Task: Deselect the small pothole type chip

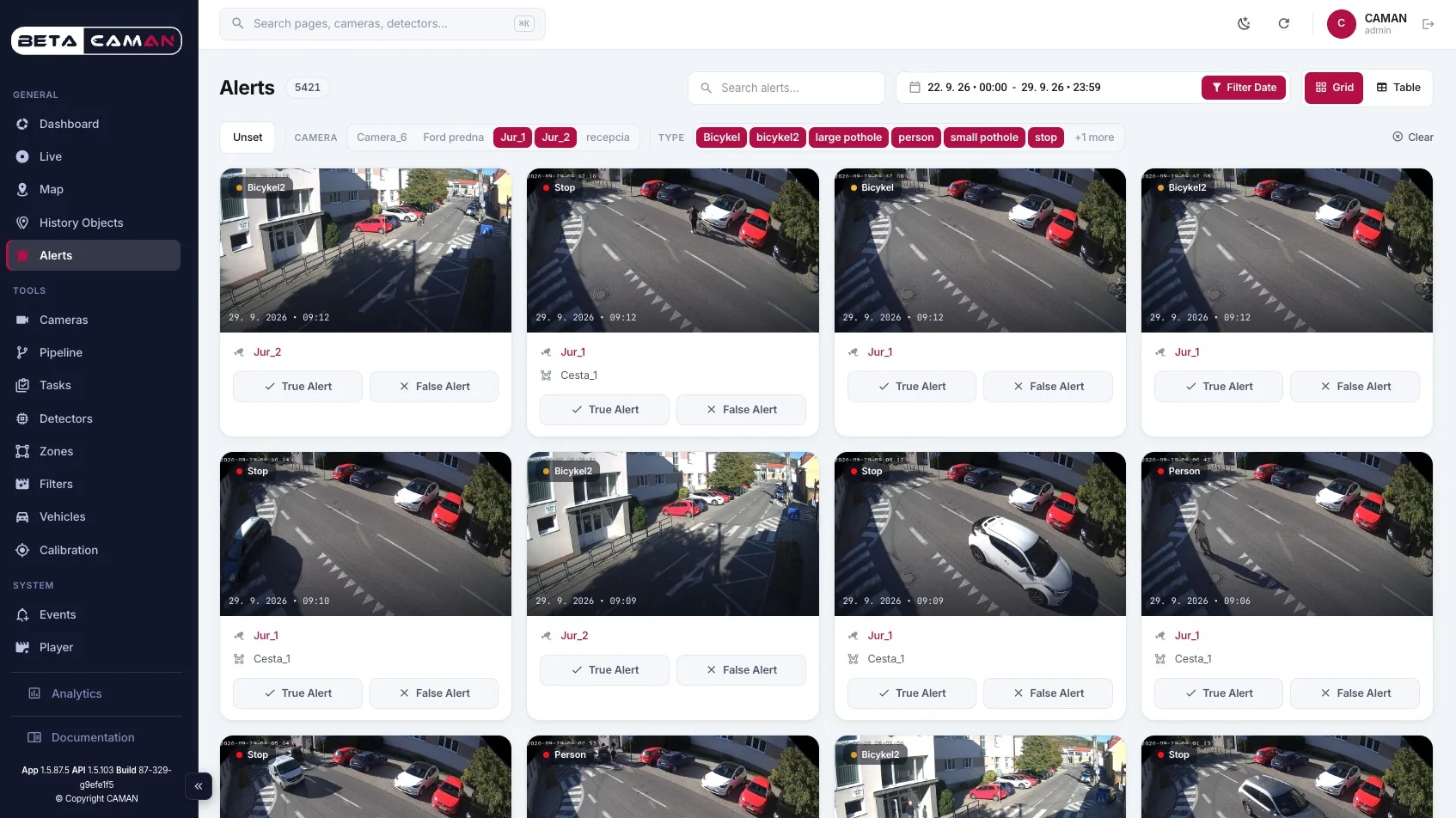Action: click(984, 137)
